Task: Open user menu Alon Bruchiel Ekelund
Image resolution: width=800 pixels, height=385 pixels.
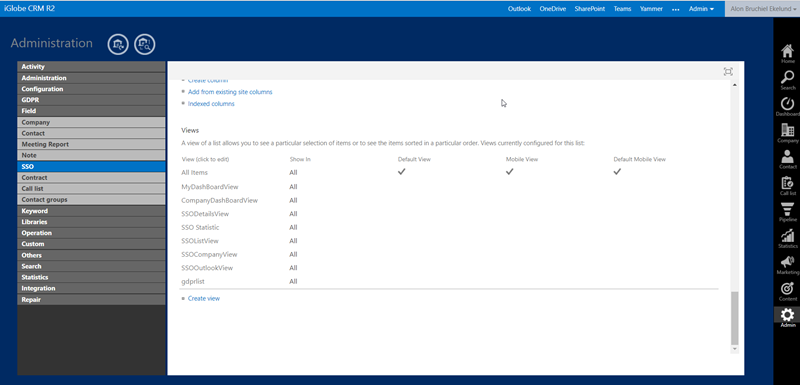Action: [x=762, y=9]
